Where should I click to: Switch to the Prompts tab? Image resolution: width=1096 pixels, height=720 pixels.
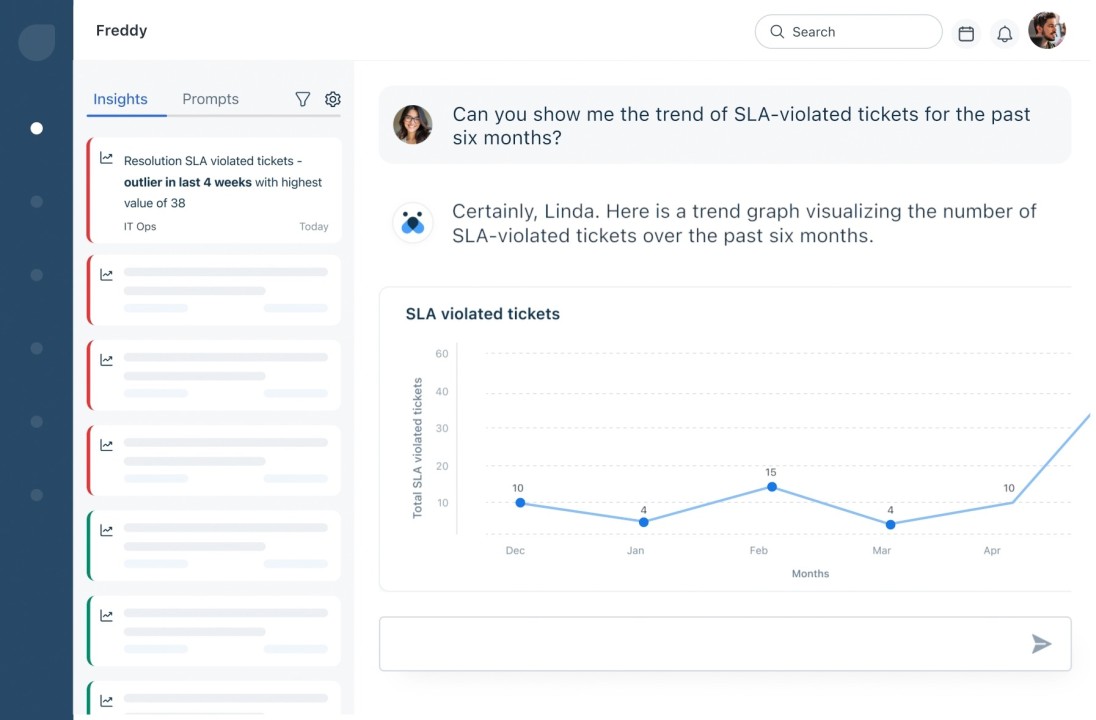(210, 99)
